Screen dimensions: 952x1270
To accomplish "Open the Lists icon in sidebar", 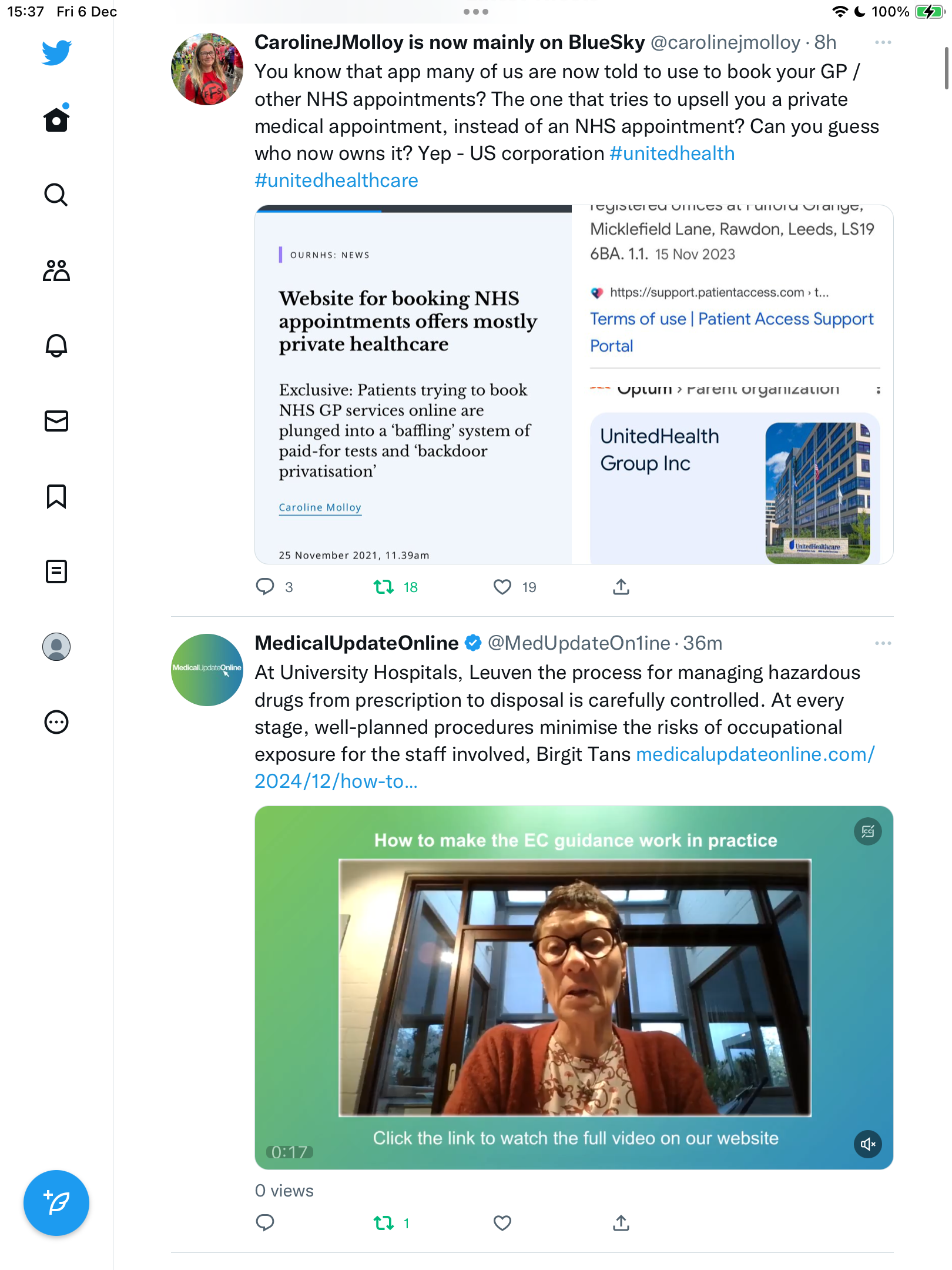I will [56, 571].
